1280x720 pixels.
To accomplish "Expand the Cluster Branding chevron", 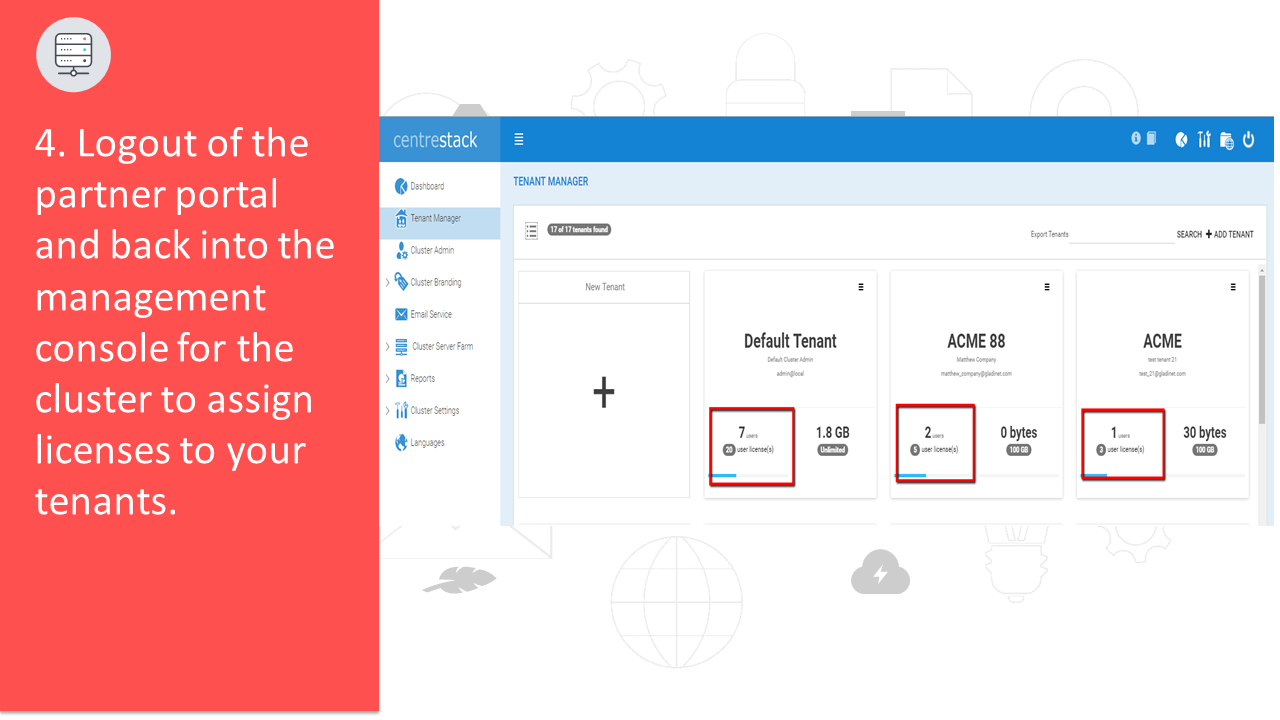I will 387,282.
